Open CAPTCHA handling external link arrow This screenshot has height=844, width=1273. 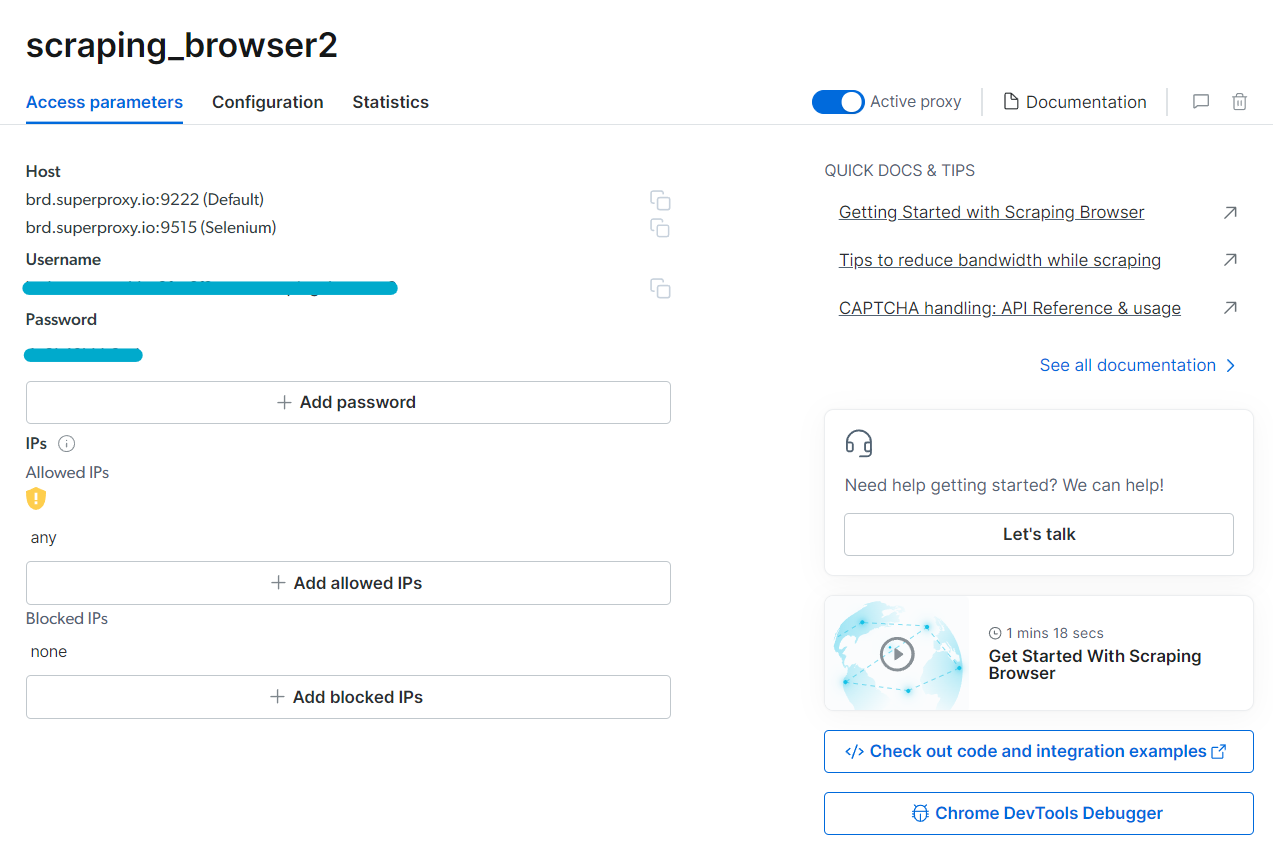[x=1230, y=308]
